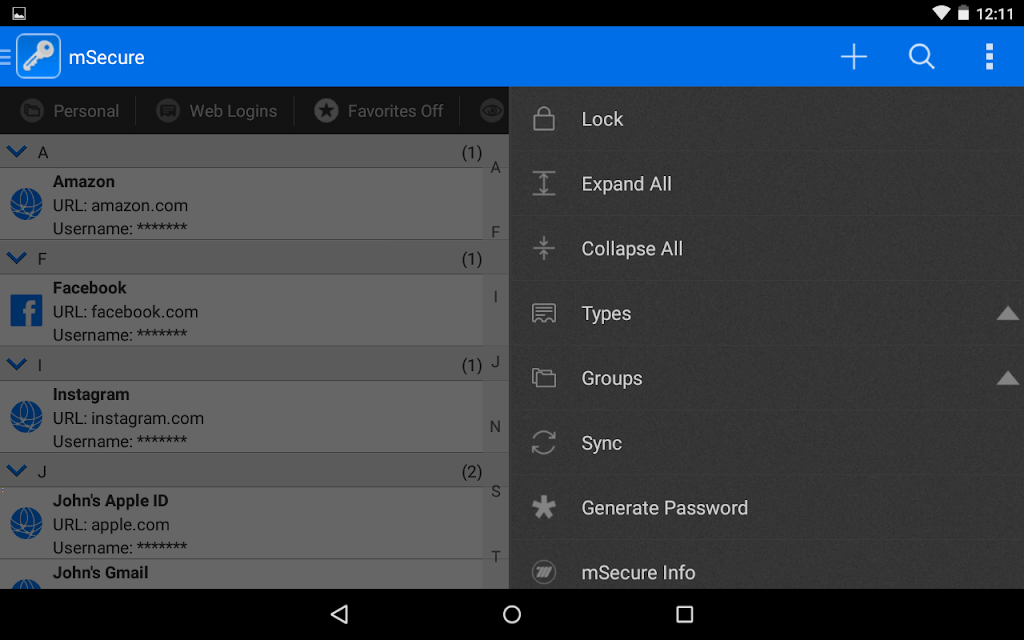Expand the Groups submenu arrow
Viewport: 1024px width, 640px height.
pyautogui.click(x=1007, y=378)
